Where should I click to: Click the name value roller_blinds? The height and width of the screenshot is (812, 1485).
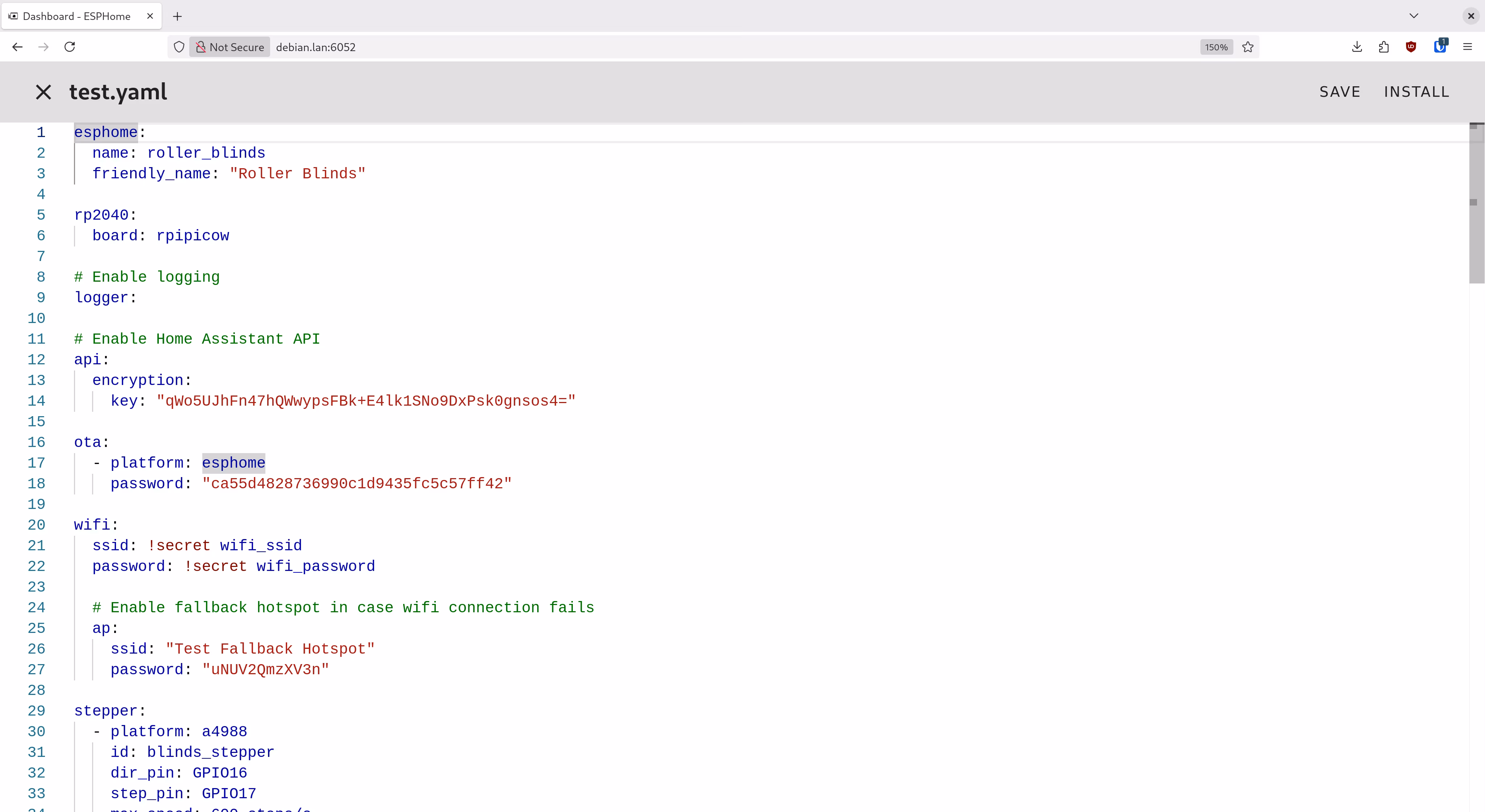pos(206,153)
